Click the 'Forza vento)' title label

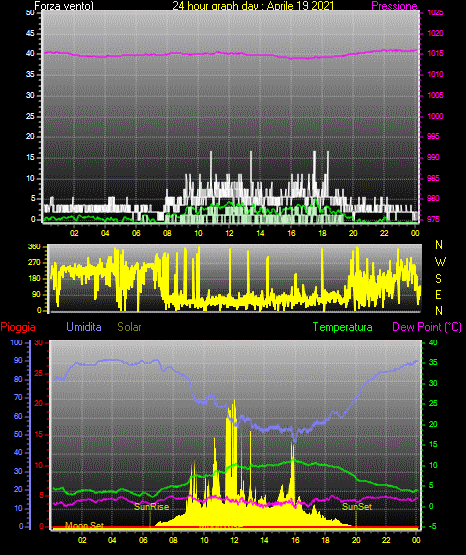click(64, 6)
